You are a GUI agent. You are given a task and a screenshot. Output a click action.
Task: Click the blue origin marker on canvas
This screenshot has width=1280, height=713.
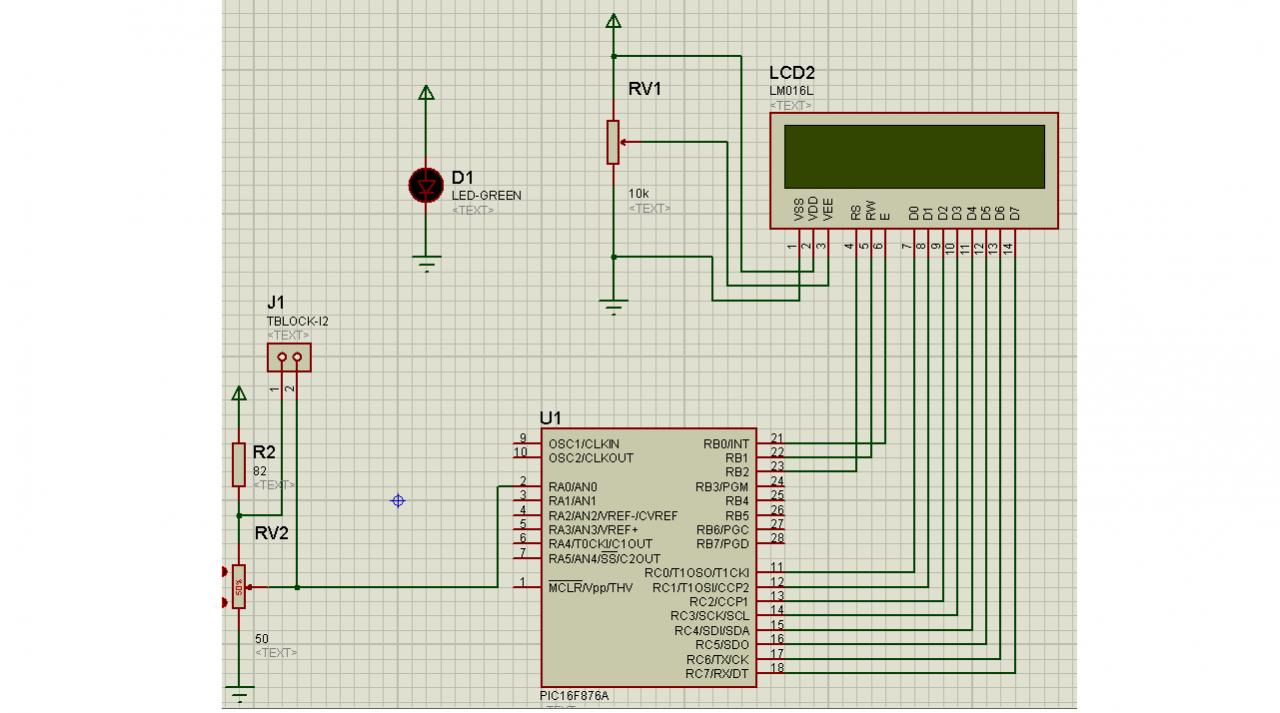coord(398,500)
